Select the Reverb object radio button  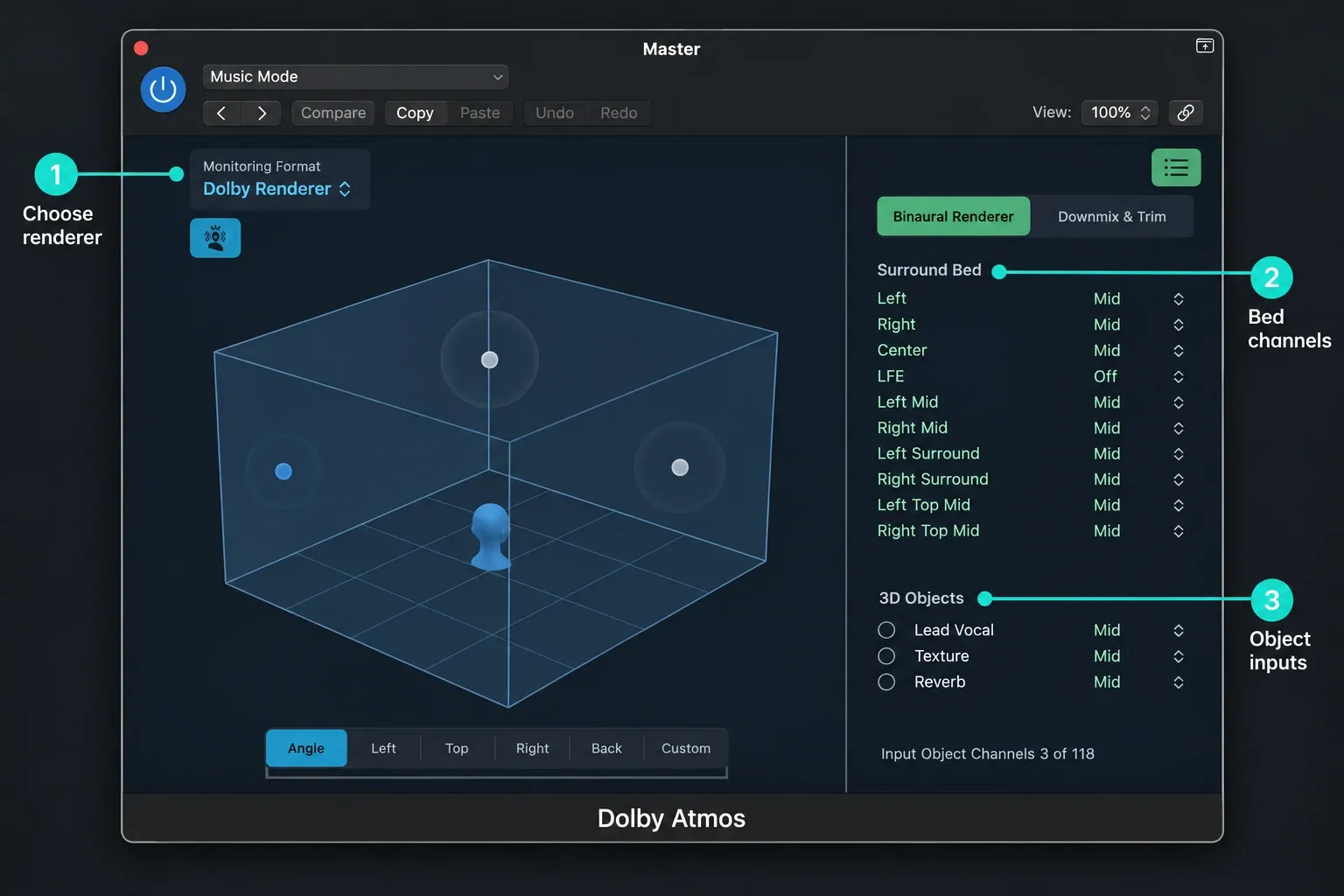tap(886, 682)
